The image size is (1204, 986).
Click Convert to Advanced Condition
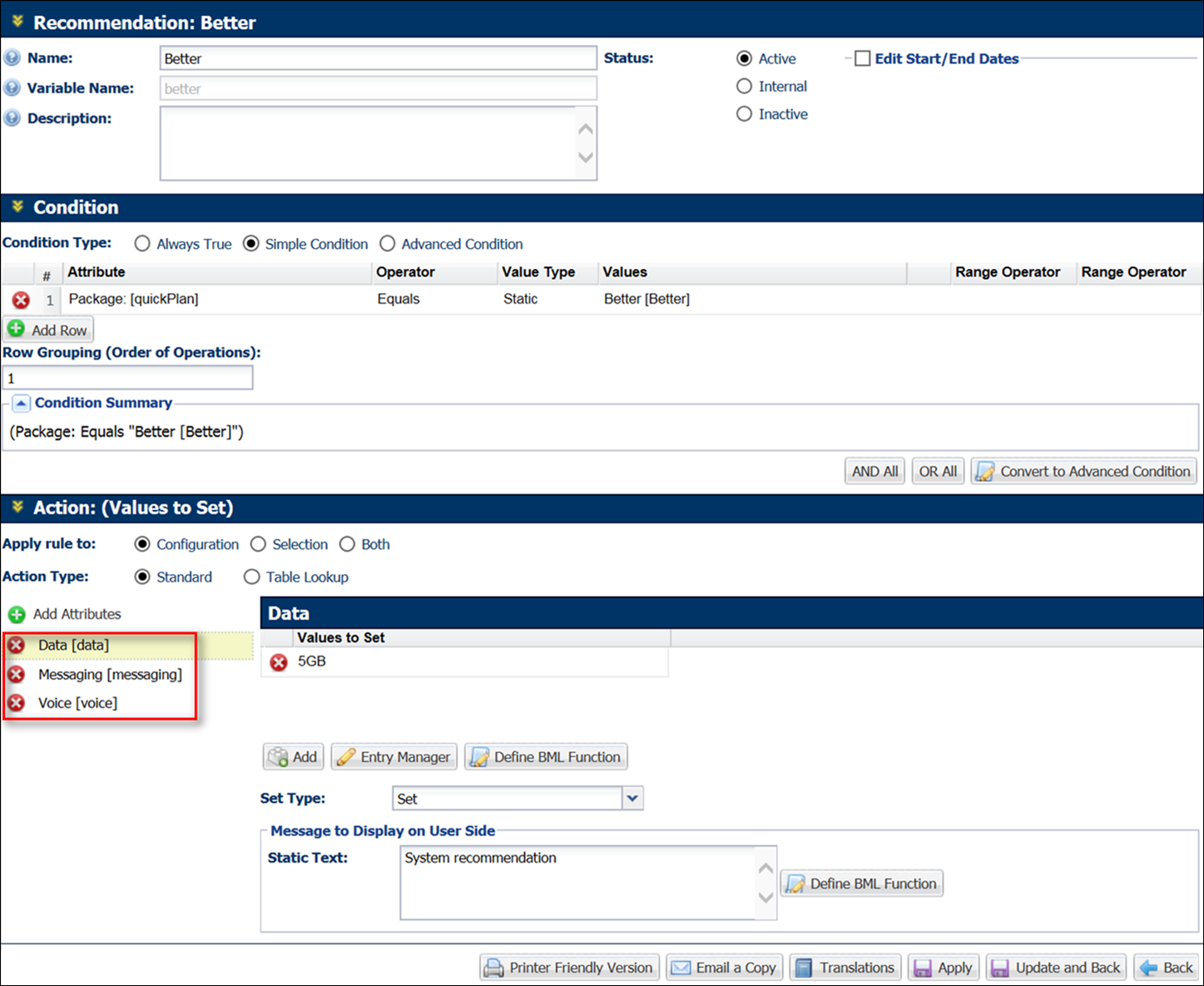(x=1083, y=471)
